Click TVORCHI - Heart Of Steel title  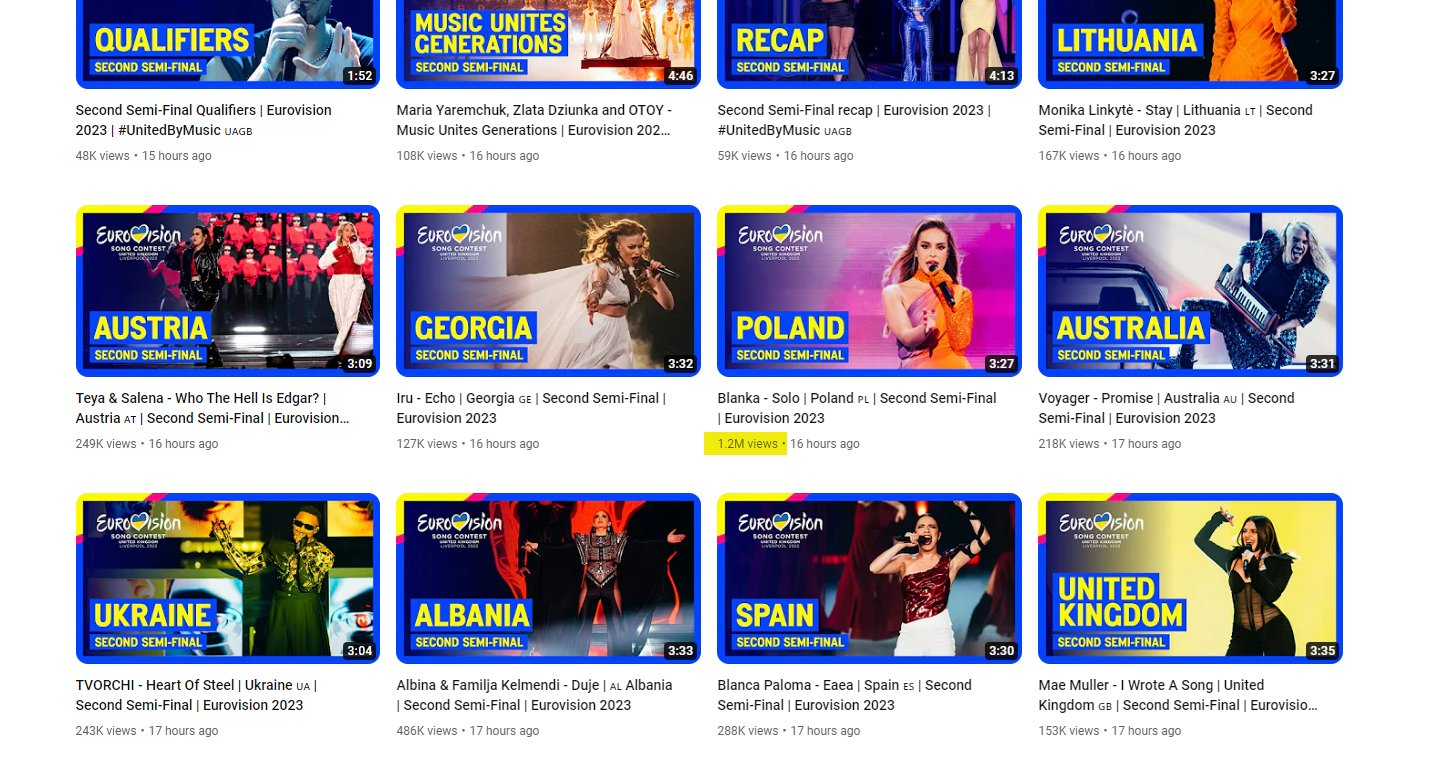[196, 695]
